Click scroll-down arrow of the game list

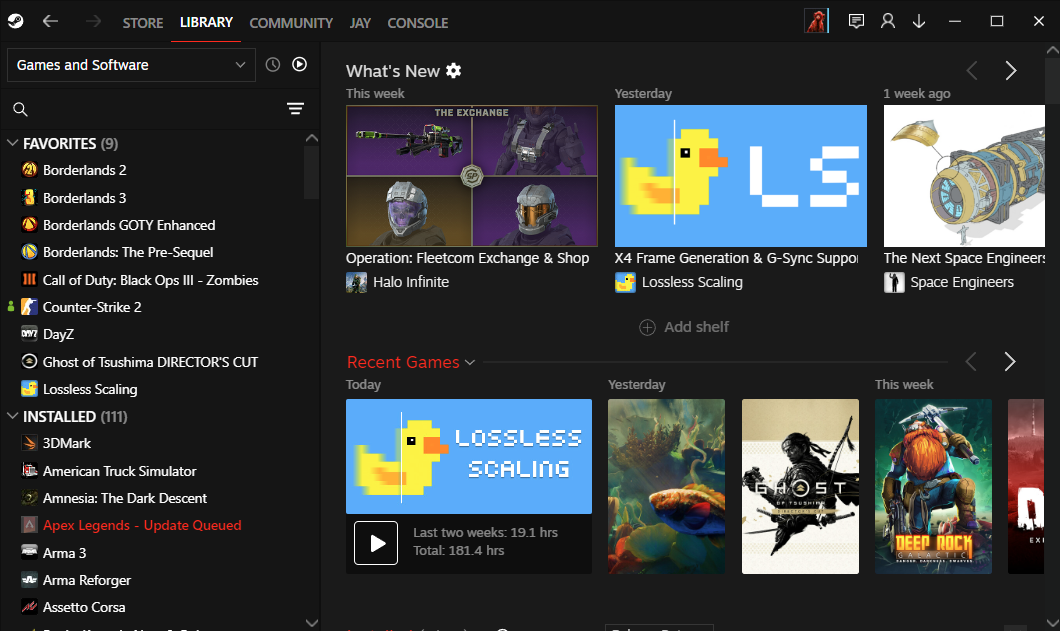click(312, 623)
